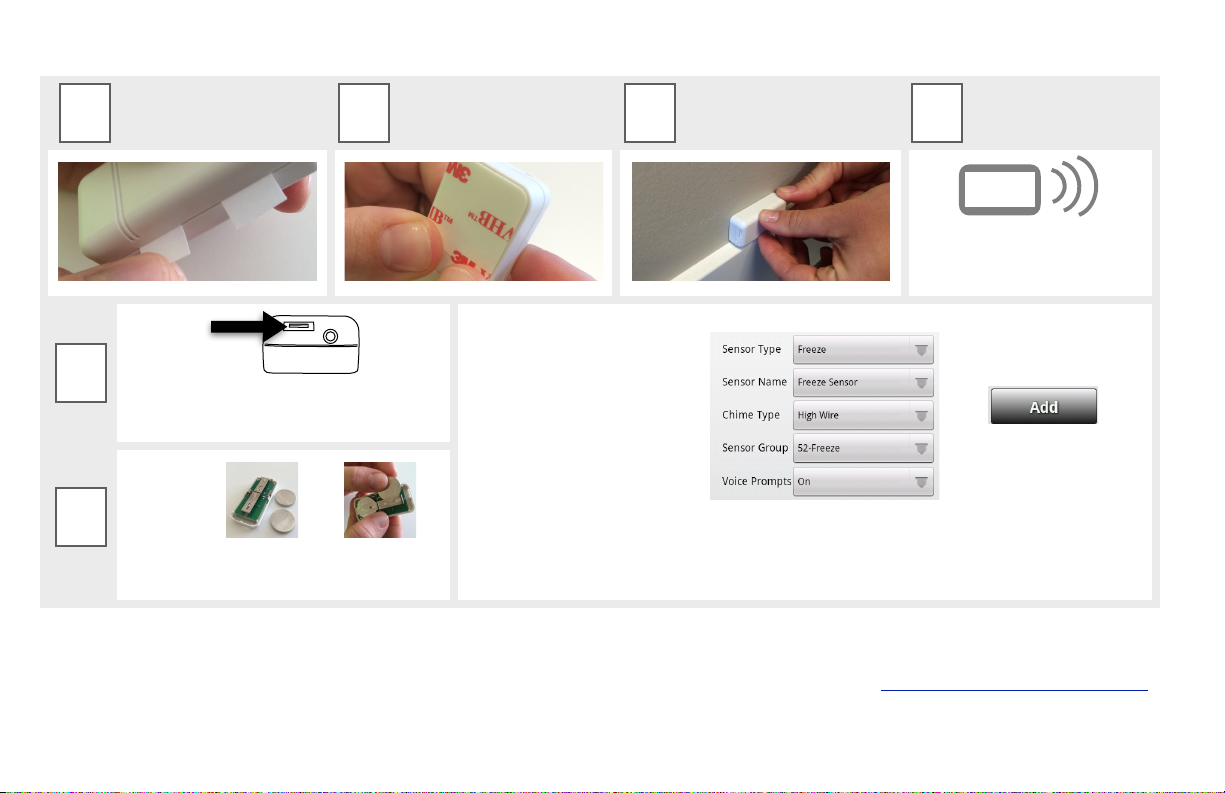Click the empty step box above tab photo
The image size is (1225, 793).
(x=84, y=113)
